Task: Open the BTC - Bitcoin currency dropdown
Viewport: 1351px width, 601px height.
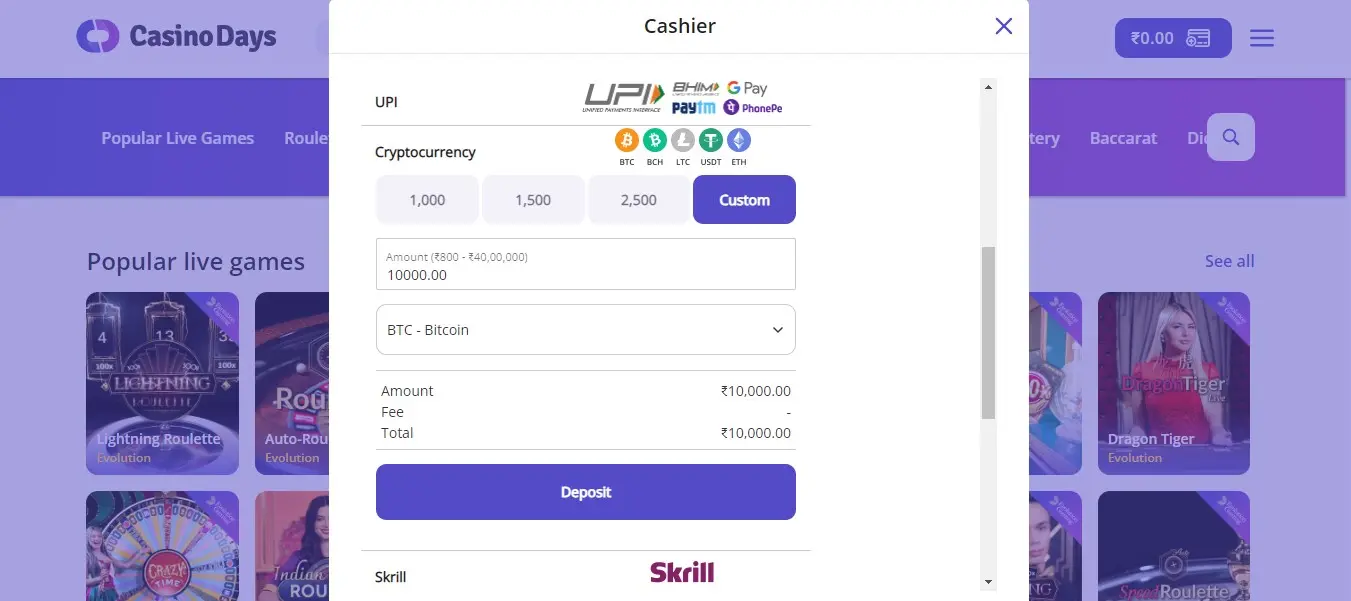Action: [586, 330]
